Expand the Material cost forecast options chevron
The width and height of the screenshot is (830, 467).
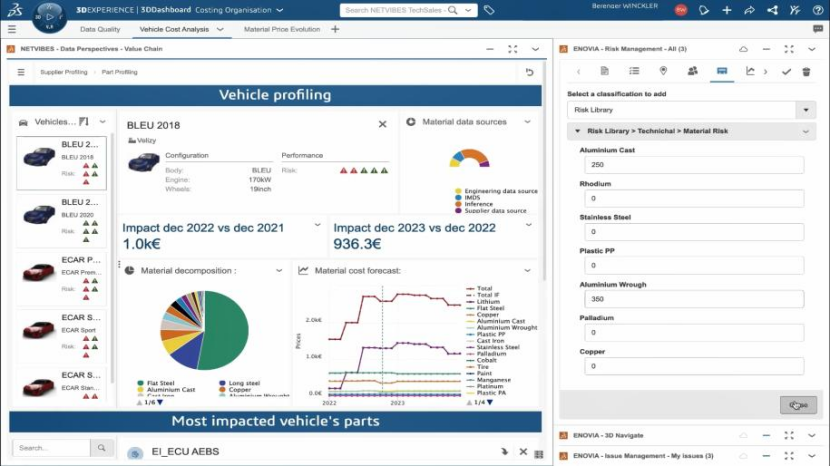(x=527, y=271)
